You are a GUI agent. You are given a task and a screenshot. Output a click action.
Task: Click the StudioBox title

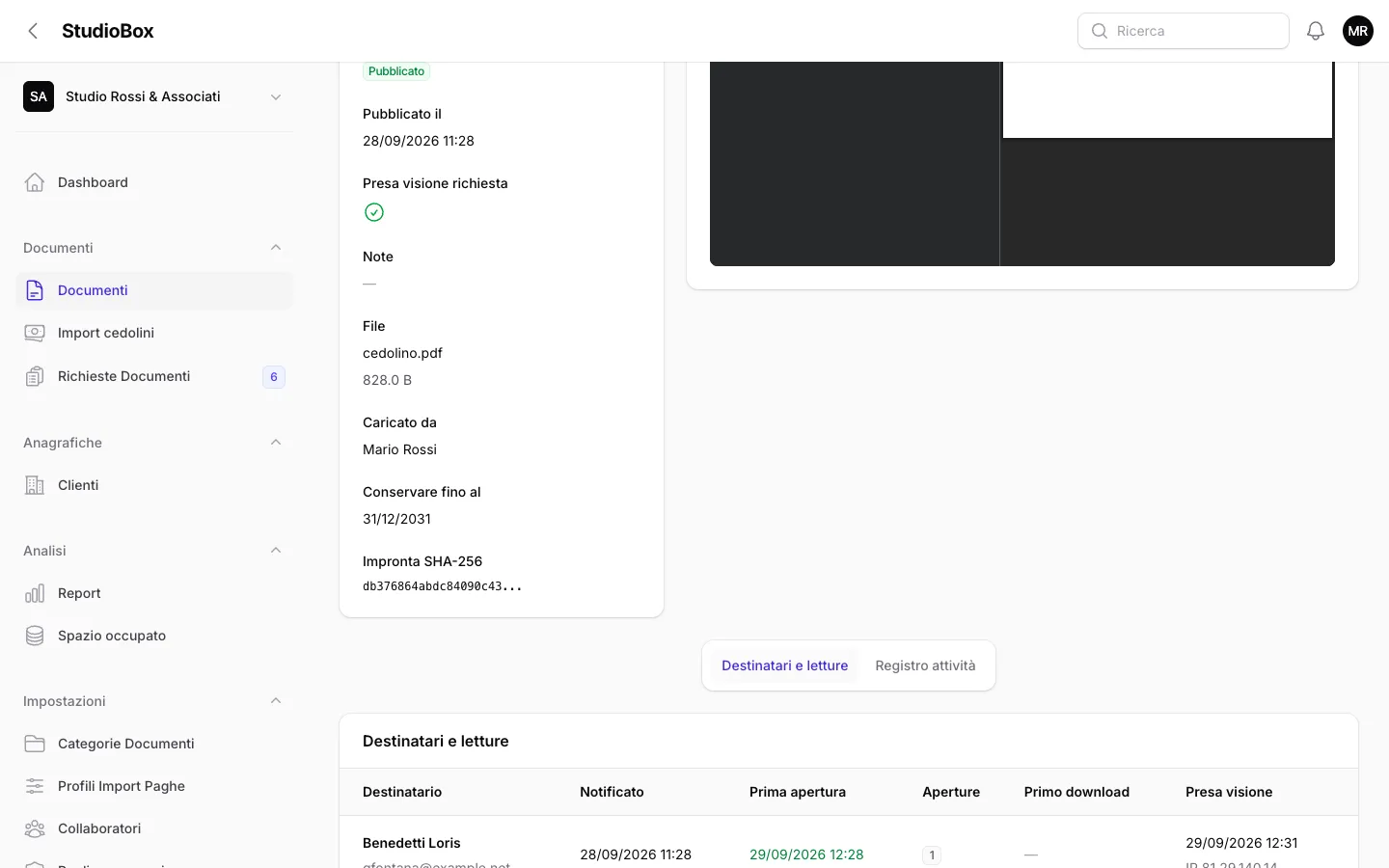pos(108,31)
